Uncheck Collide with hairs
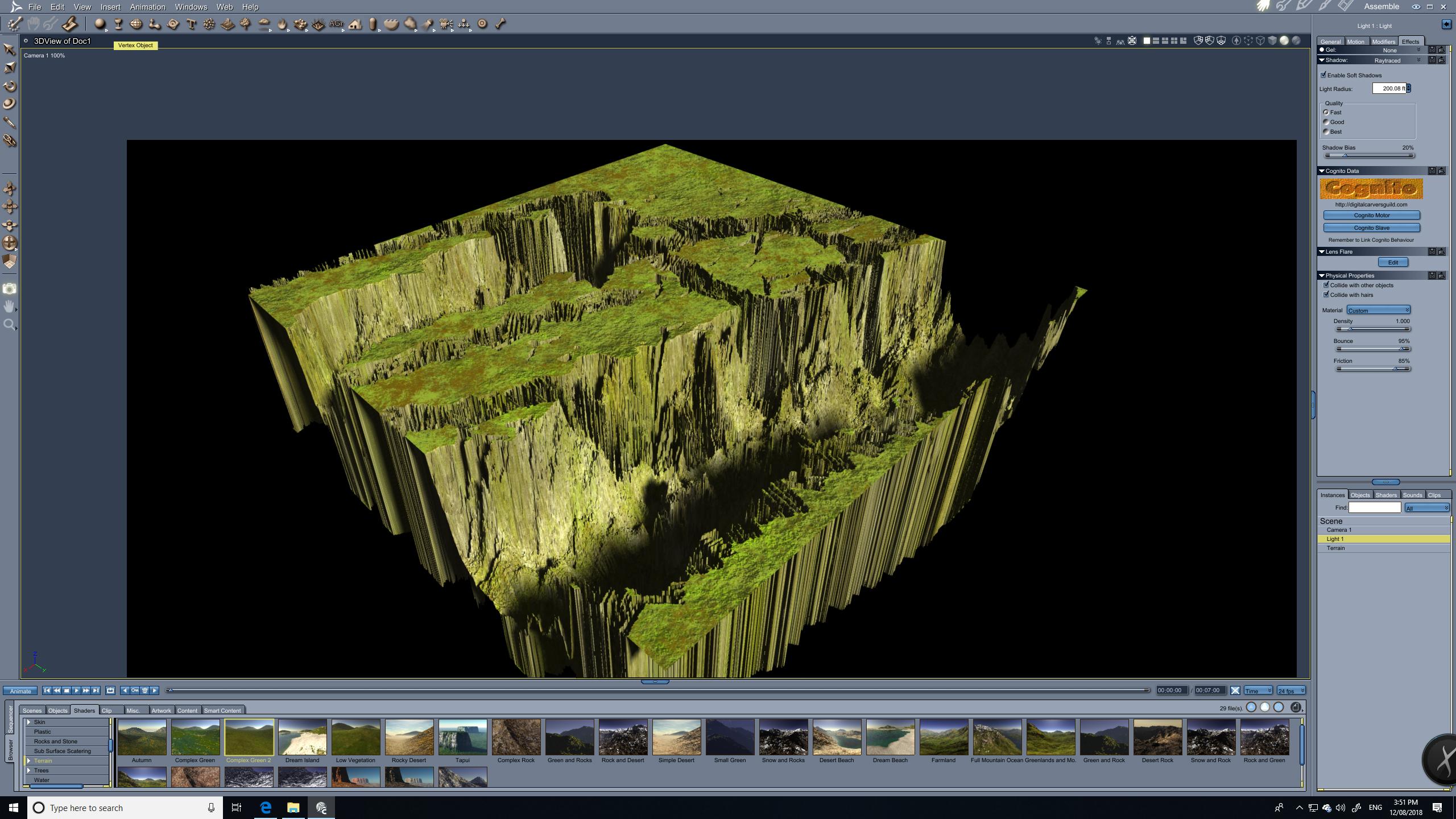The image size is (1456, 819). pos(1326,295)
